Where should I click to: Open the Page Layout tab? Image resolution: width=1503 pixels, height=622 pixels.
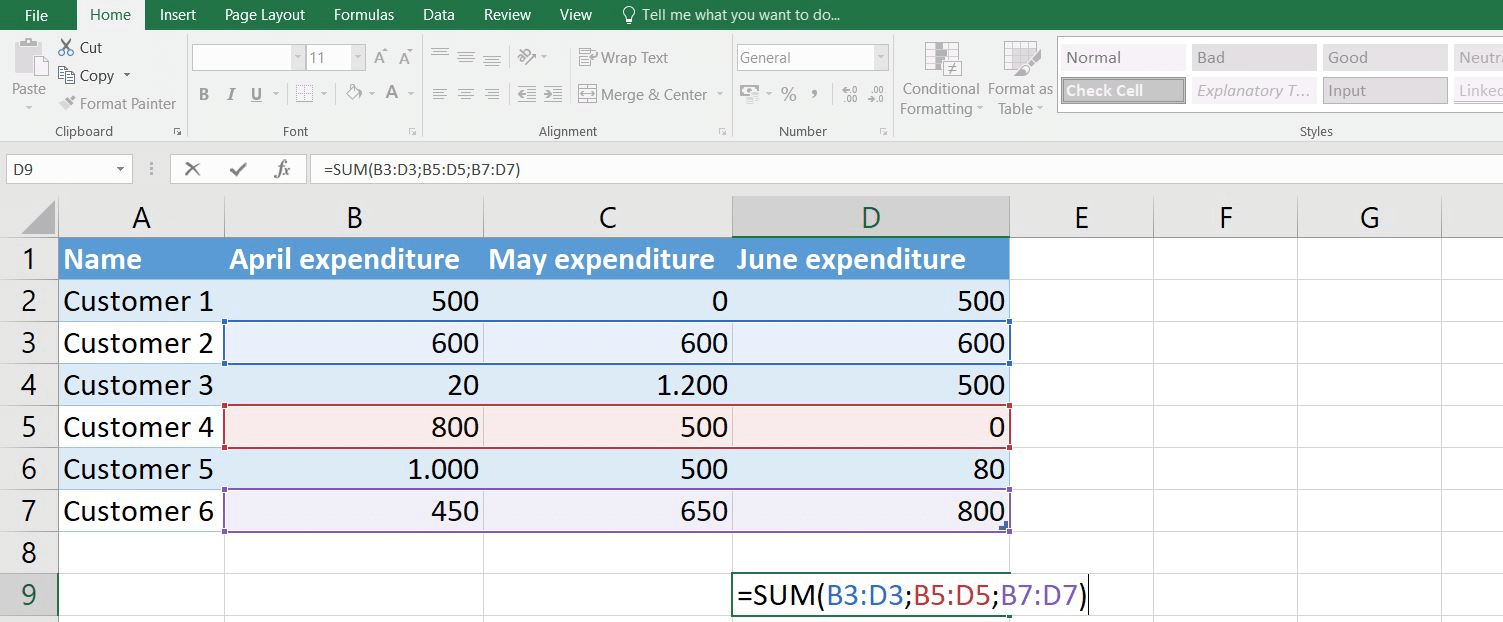click(x=265, y=15)
